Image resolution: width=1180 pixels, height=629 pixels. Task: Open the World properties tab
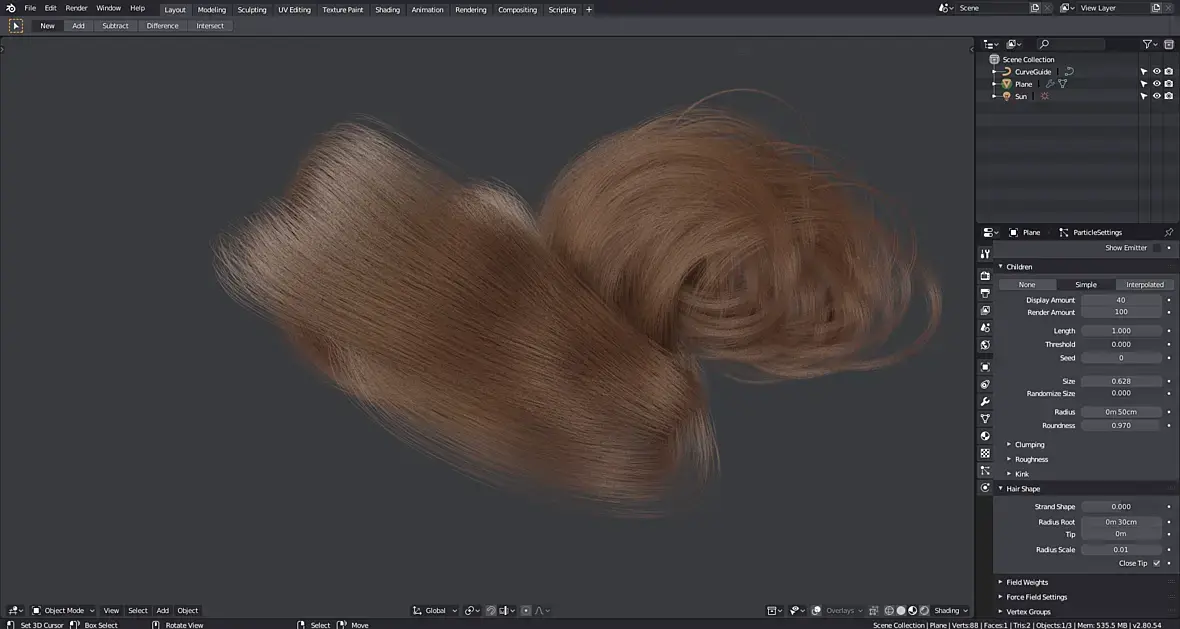pos(985,345)
